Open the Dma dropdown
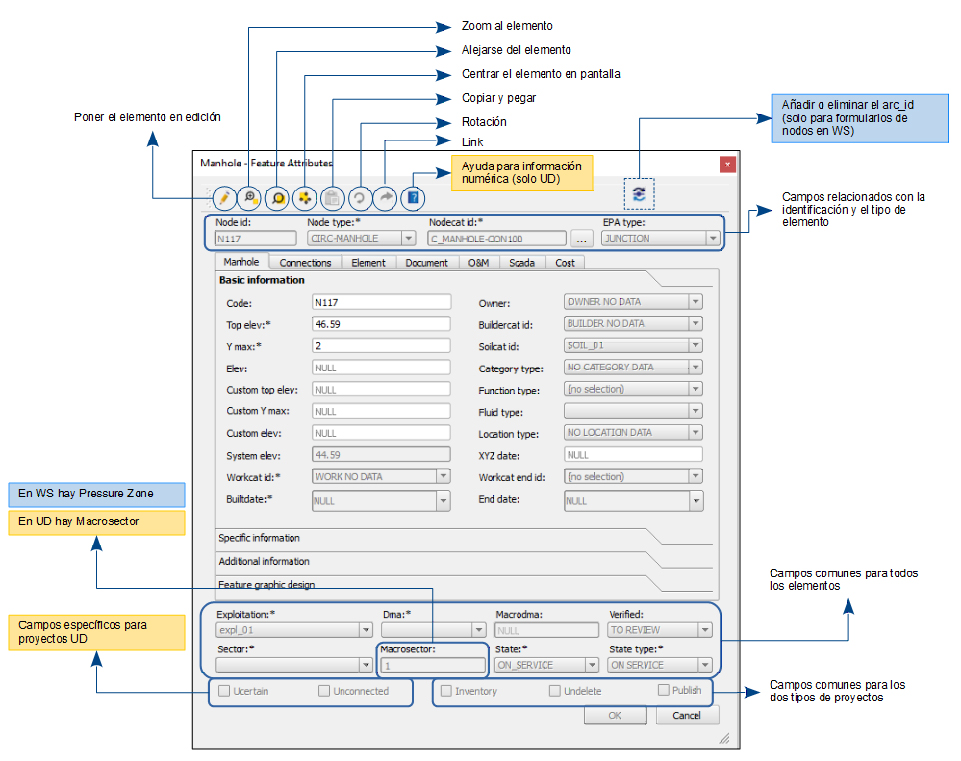 point(433,630)
